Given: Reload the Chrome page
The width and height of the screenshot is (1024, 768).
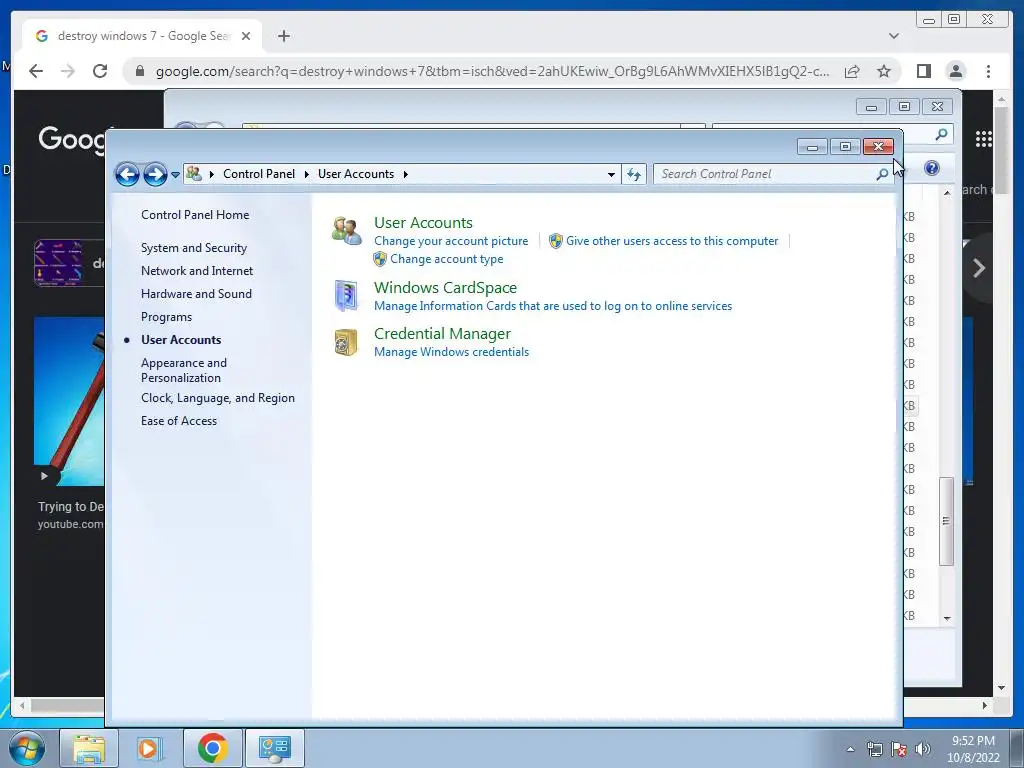Looking at the screenshot, I should [100, 71].
